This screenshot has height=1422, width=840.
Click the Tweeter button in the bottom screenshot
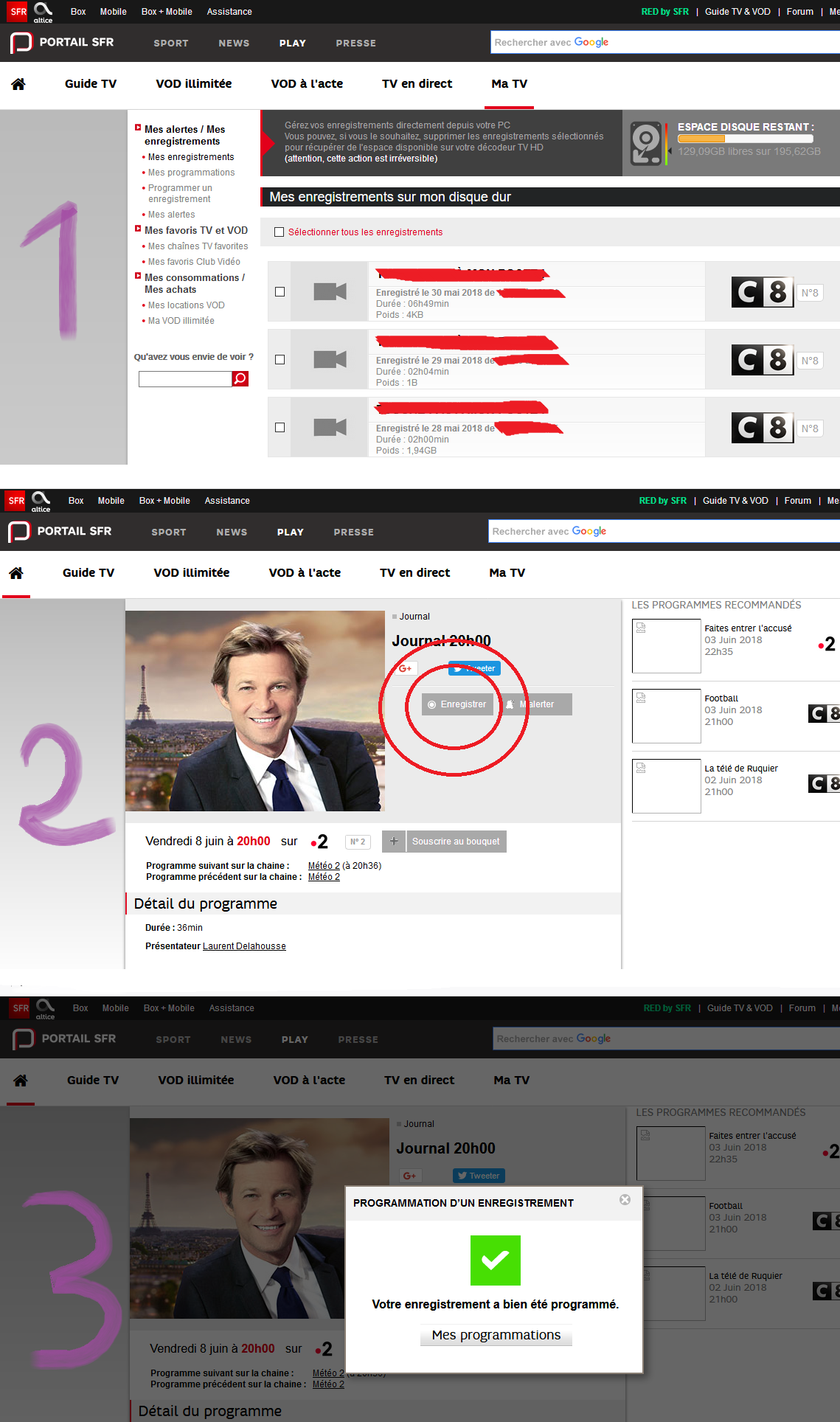pyautogui.click(x=479, y=1176)
